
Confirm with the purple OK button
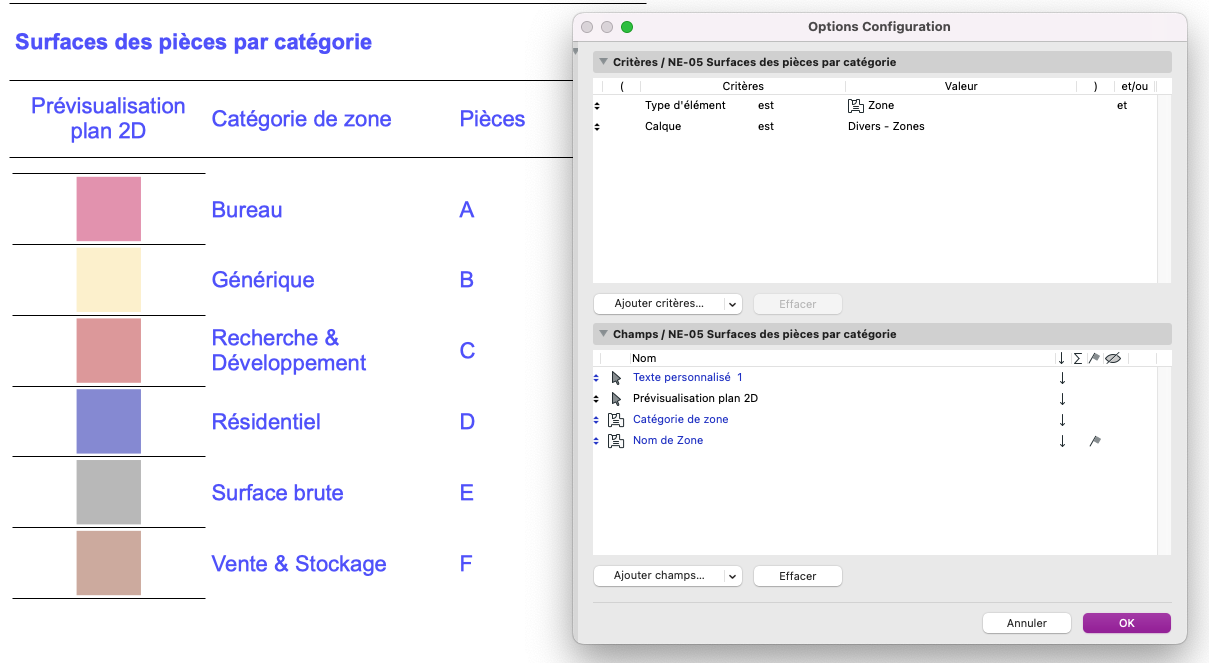(1127, 623)
